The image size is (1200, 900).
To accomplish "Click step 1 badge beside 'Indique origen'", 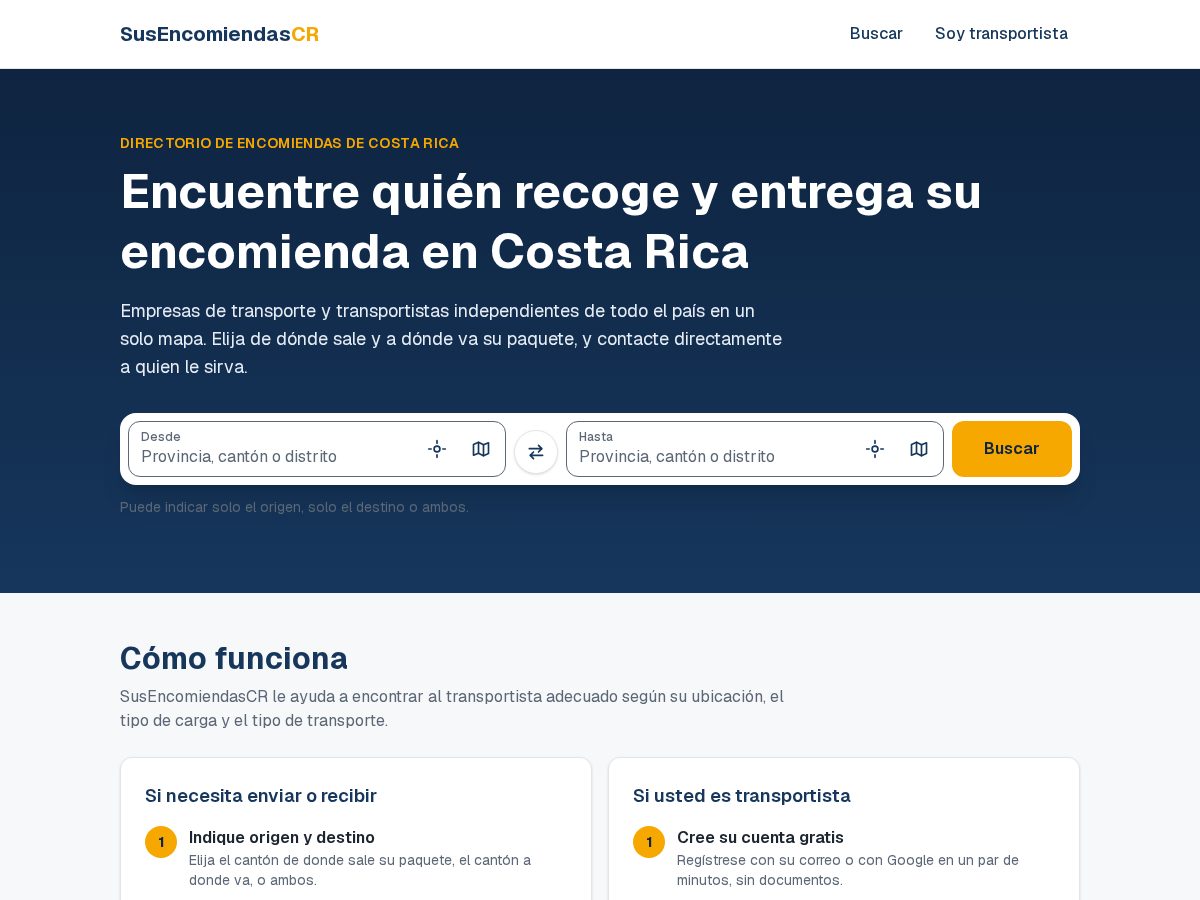I will (x=161, y=842).
